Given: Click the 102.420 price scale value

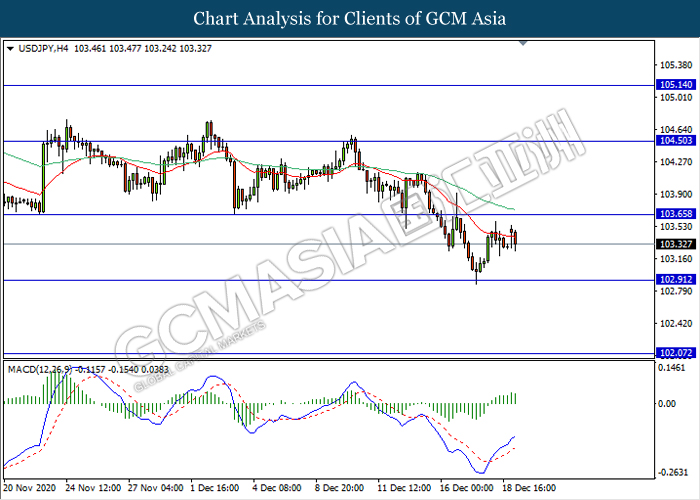Looking at the screenshot, I should (x=676, y=324).
